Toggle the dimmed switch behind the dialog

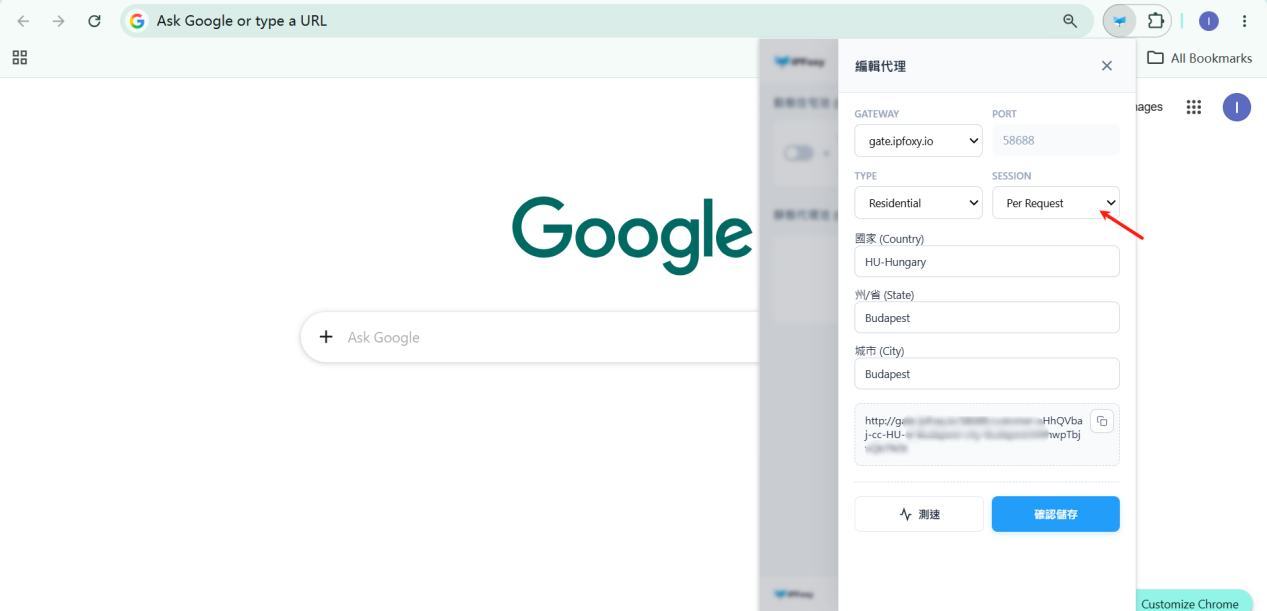click(799, 153)
